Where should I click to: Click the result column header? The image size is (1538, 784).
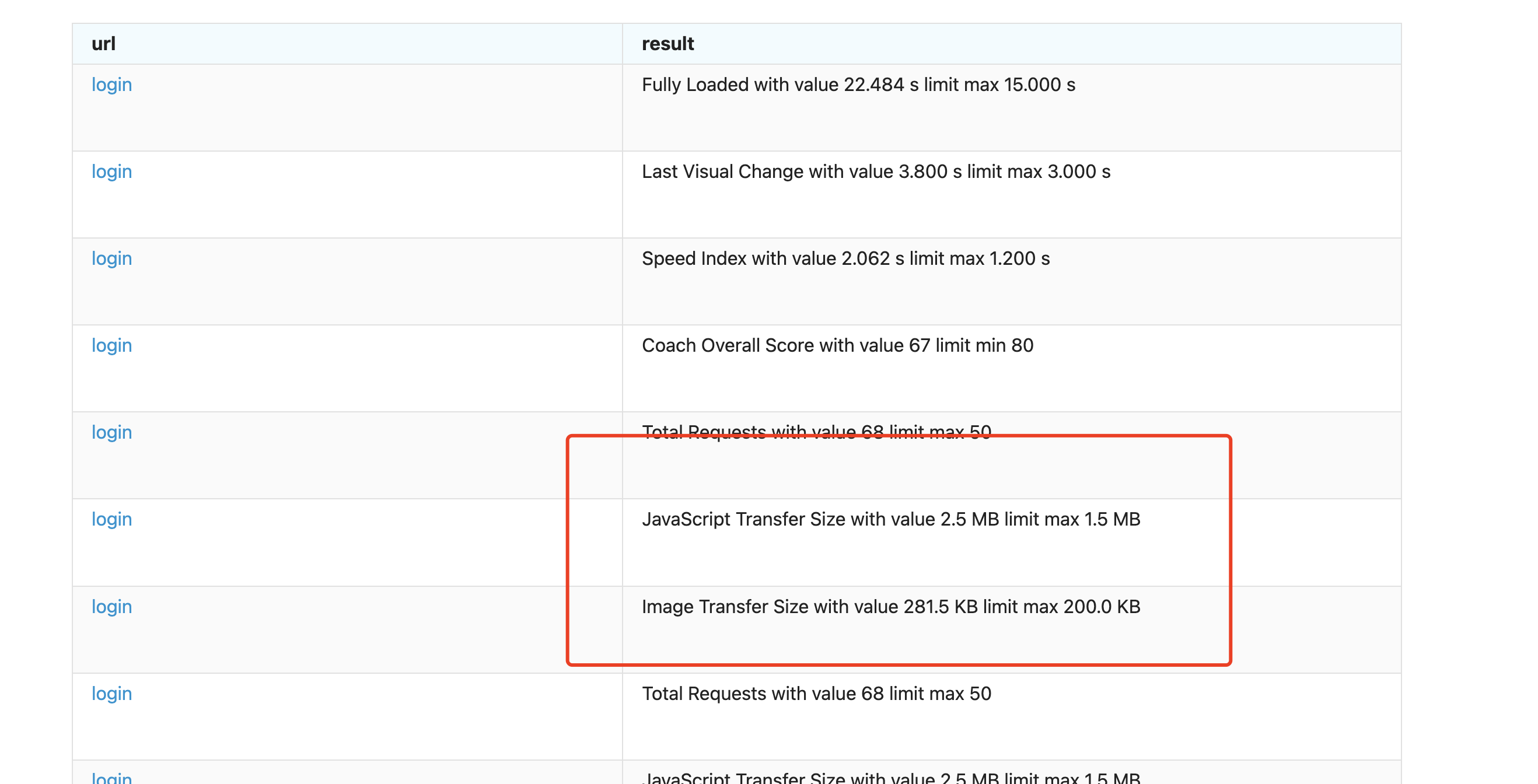(667, 44)
